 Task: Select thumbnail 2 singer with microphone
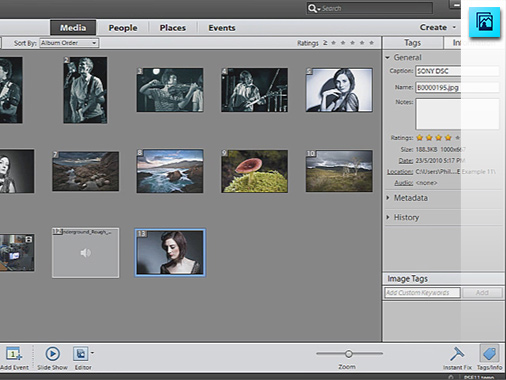click(85, 90)
